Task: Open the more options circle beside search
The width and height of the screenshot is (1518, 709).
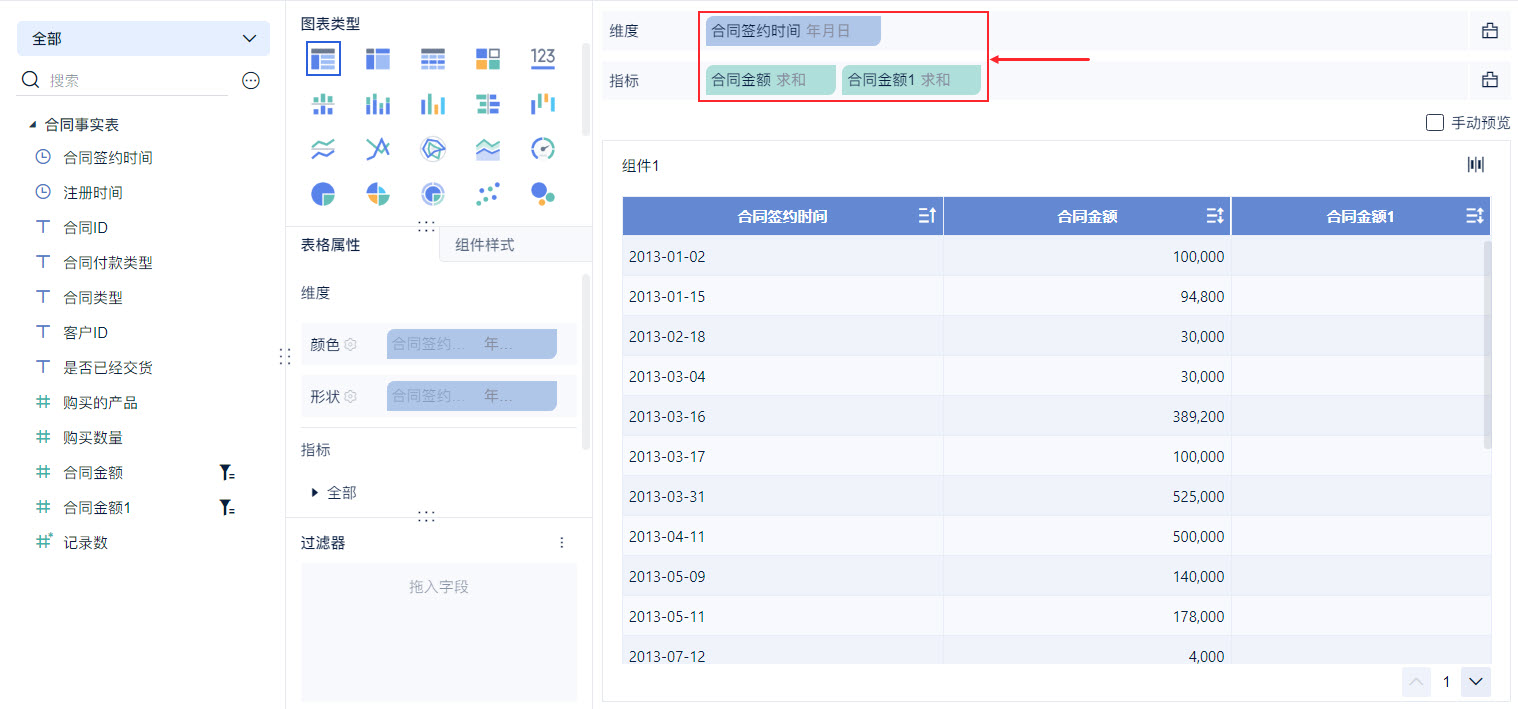Action: tap(251, 81)
